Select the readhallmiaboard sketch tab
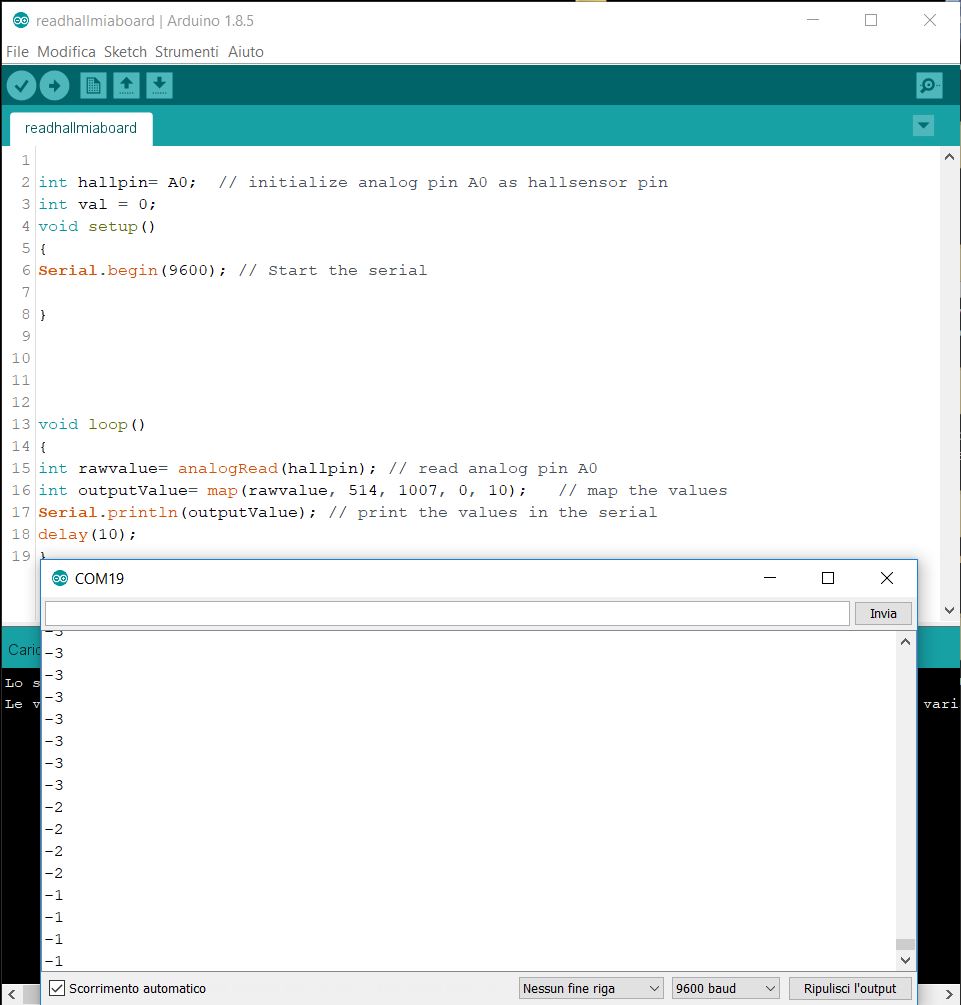This screenshot has height=1005, width=961. pos(81,128)
